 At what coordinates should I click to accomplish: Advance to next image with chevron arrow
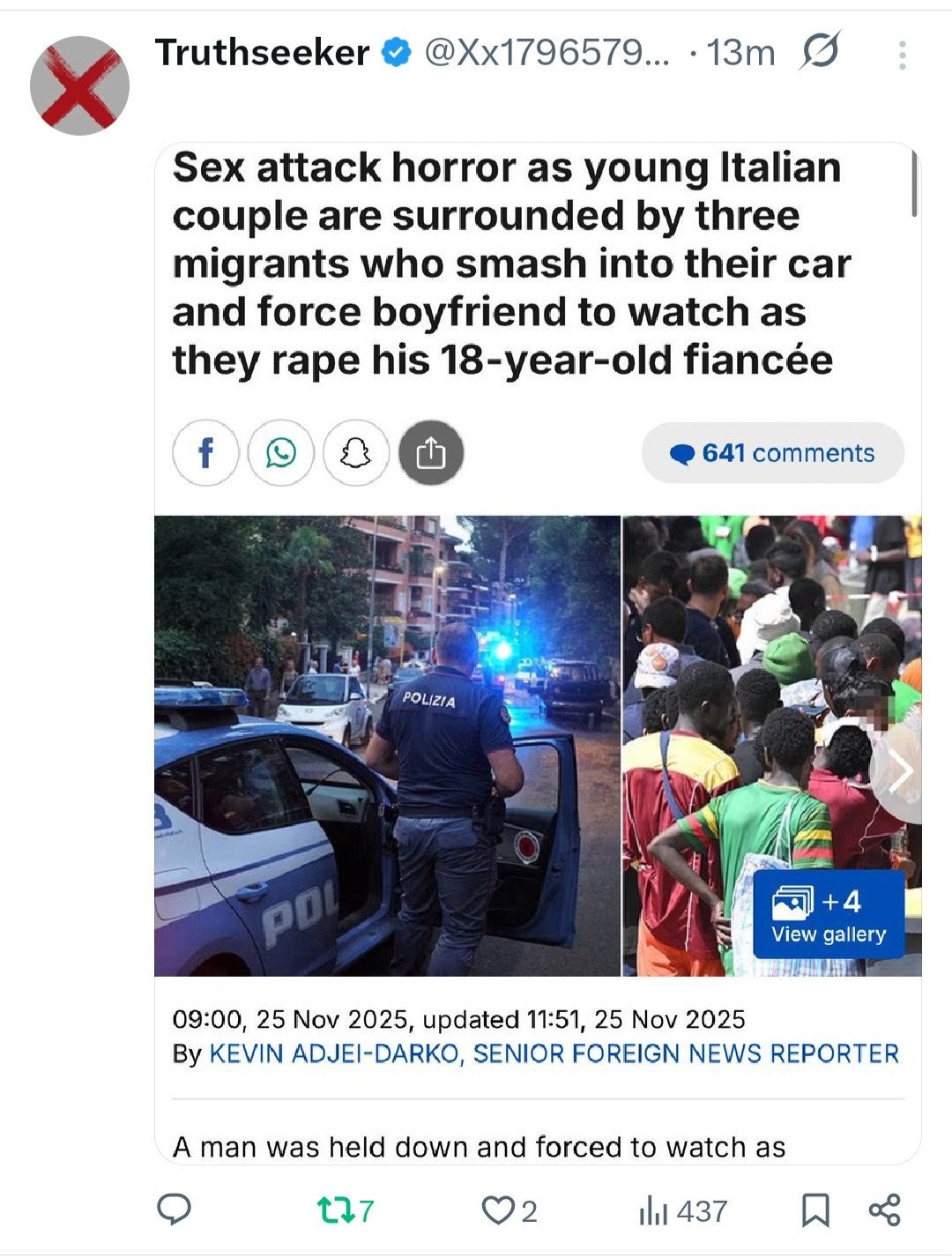pyautogui.click(x=899, y=773)
